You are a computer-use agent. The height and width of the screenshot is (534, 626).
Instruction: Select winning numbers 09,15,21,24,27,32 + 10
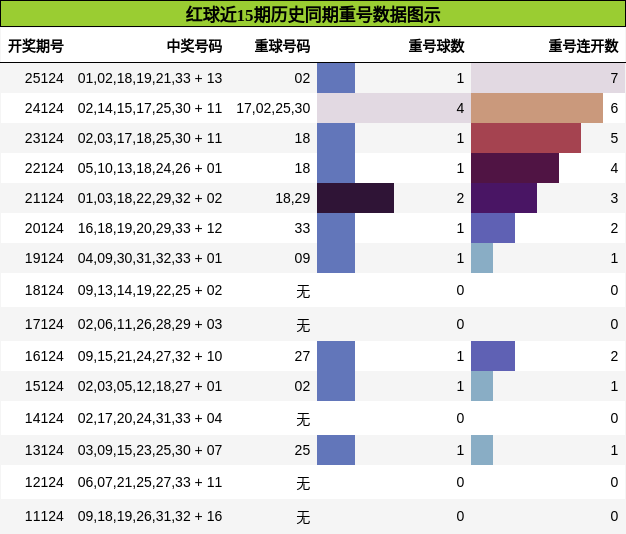[x=150, y=356]
